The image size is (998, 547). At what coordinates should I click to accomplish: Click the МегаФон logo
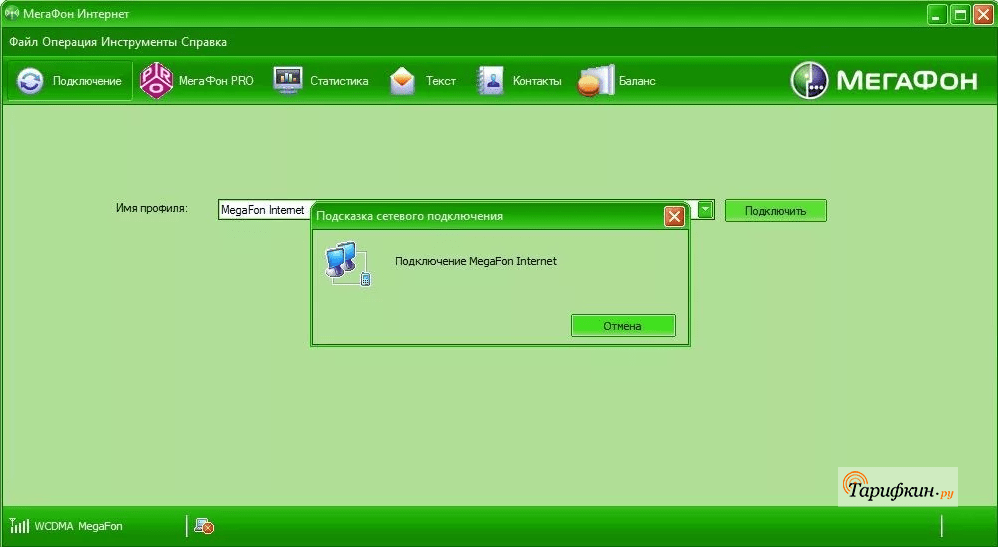tap(885, 80)
